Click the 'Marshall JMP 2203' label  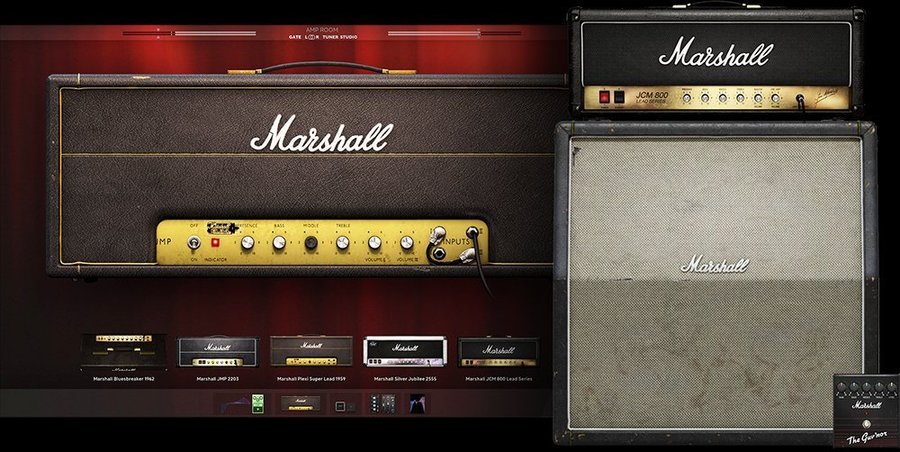pyautogui.click(x=218, y=379)
